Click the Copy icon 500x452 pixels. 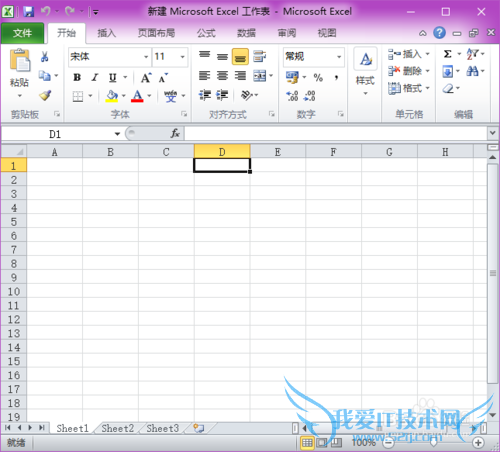(44, 76)
